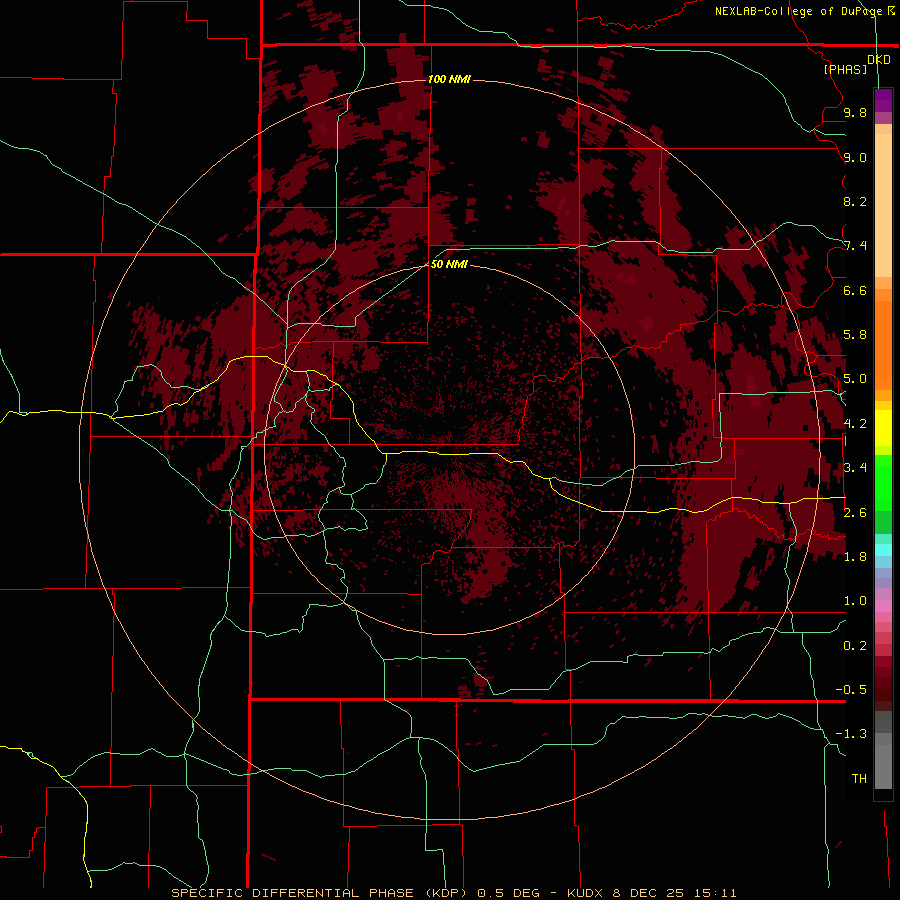Image resolution: width=900 pixels, height=900 pixels.
Task: Click the 5.8 value on color scale
Action: (855, 335)
